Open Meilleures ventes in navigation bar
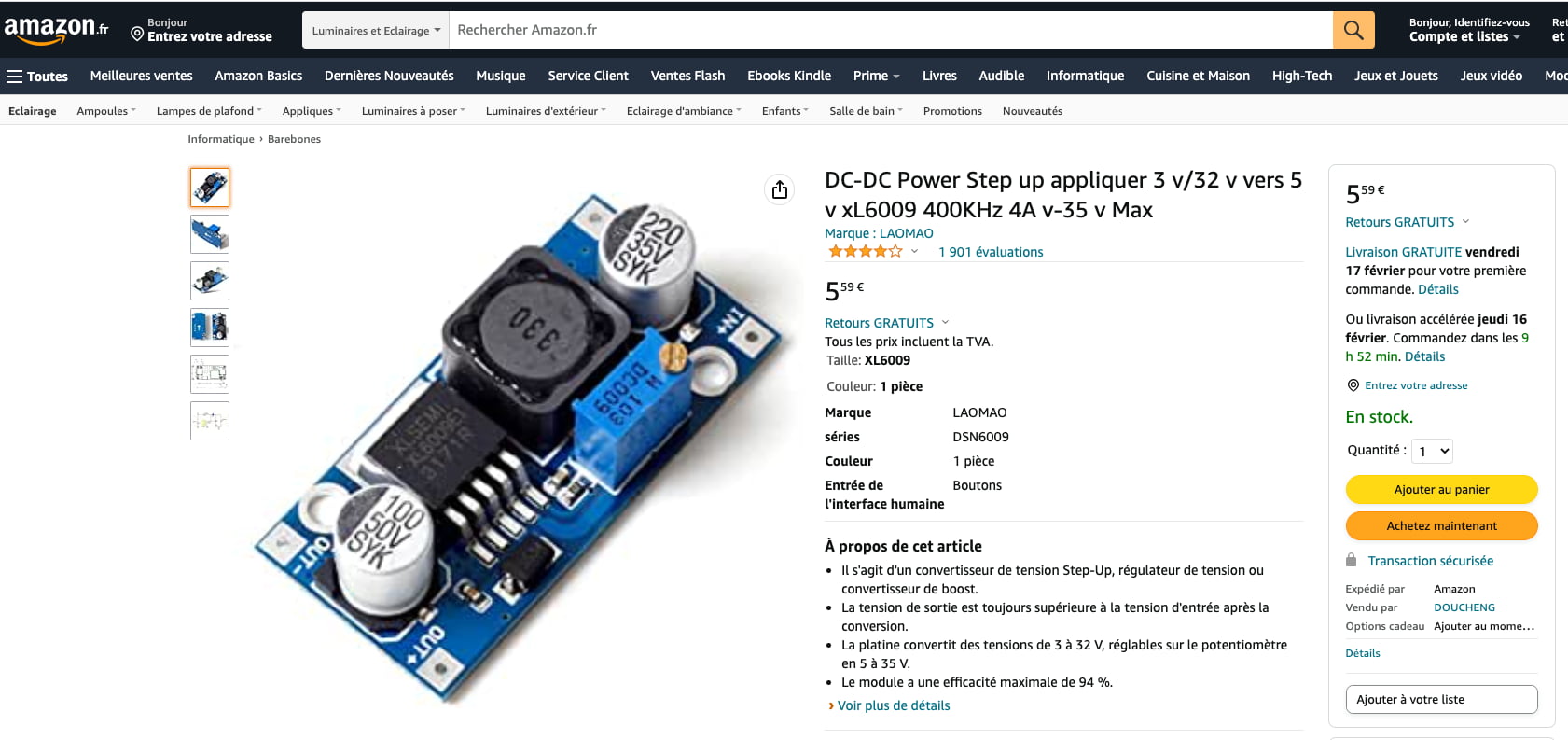 coord(142,76)
